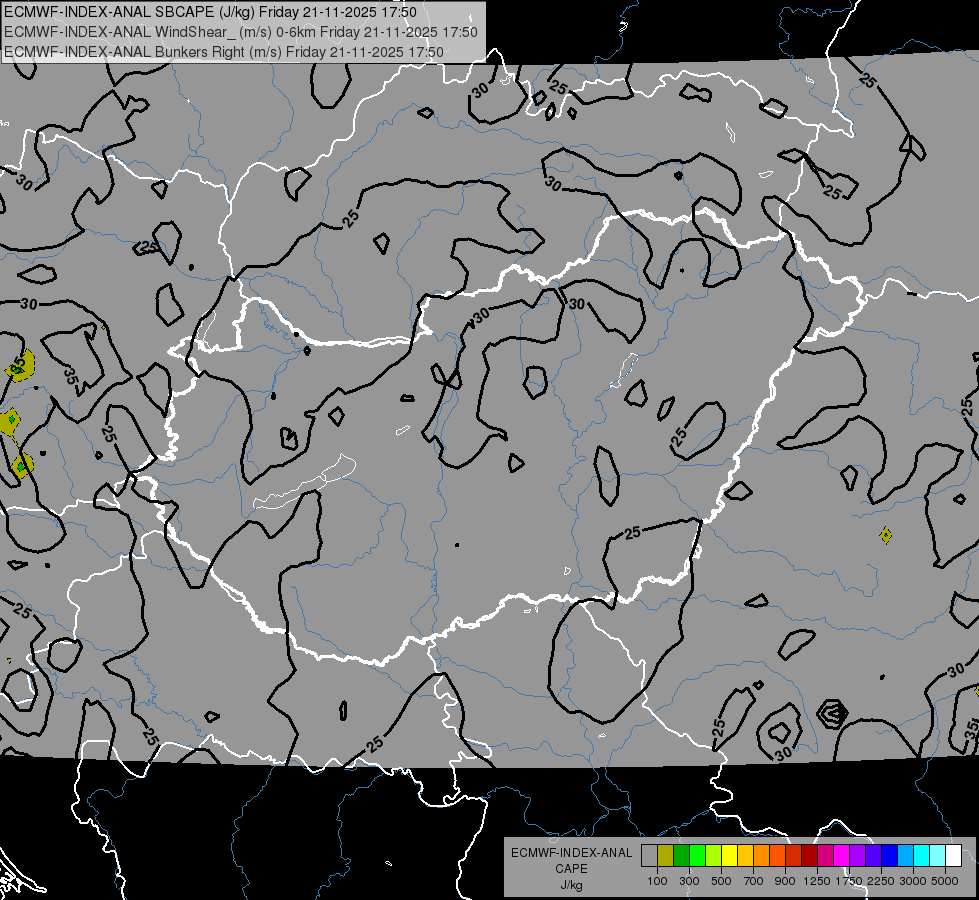The width and height of the screenshot is (979, 900).
Task: Click the legend value 300
Action: (x=689, y=881)
